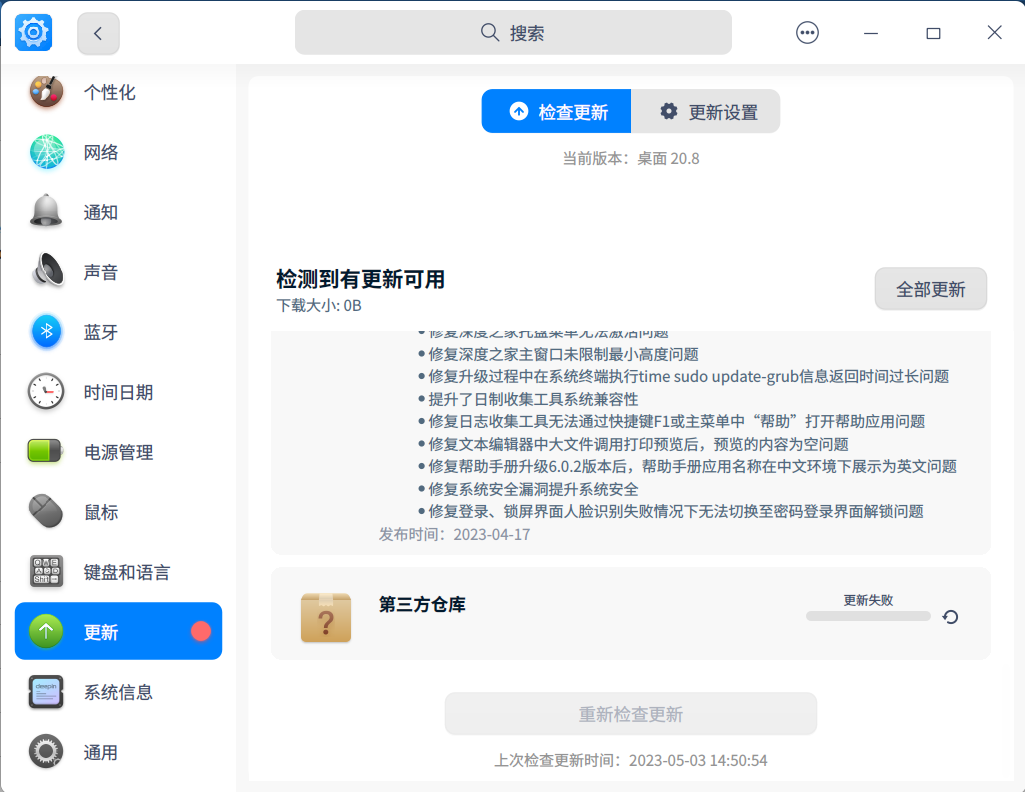Image resolution: width=1025 pixels, height=792 pixels.
Task: Click the green 更新 arrow icon
Action: pos(46,631)
